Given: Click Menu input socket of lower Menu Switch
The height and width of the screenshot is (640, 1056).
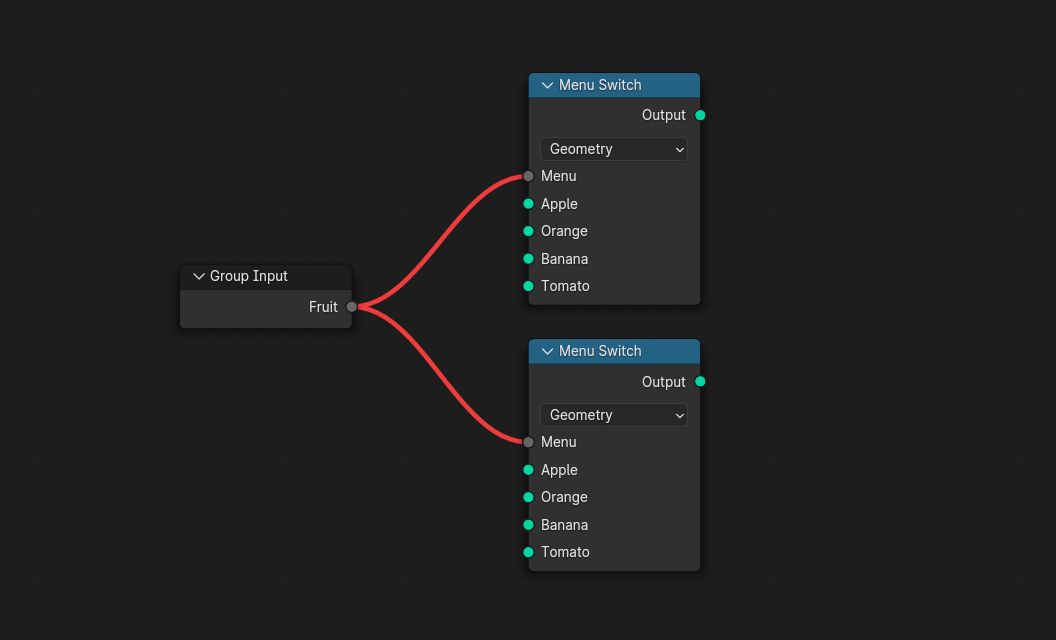Looking at the screenshot, I should point(529,443).
